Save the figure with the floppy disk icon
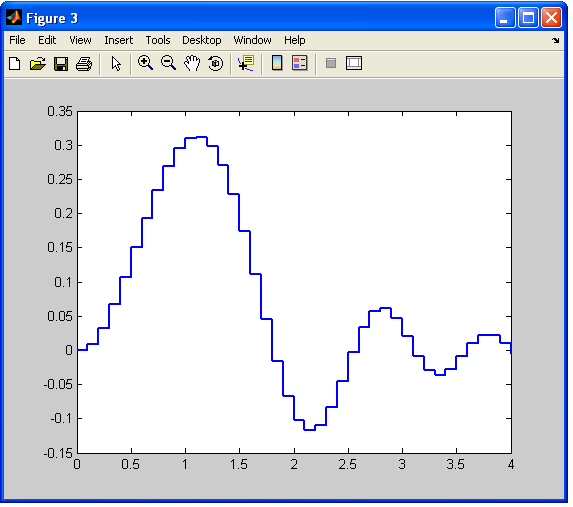573x507 pixels. [61, 64]
